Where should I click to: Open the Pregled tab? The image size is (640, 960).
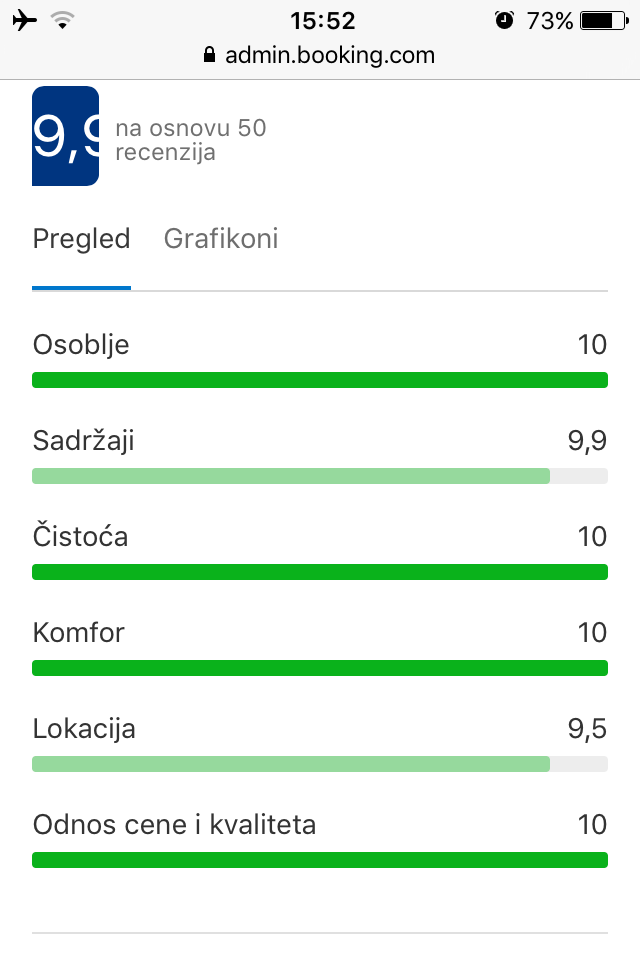(82, 240)
